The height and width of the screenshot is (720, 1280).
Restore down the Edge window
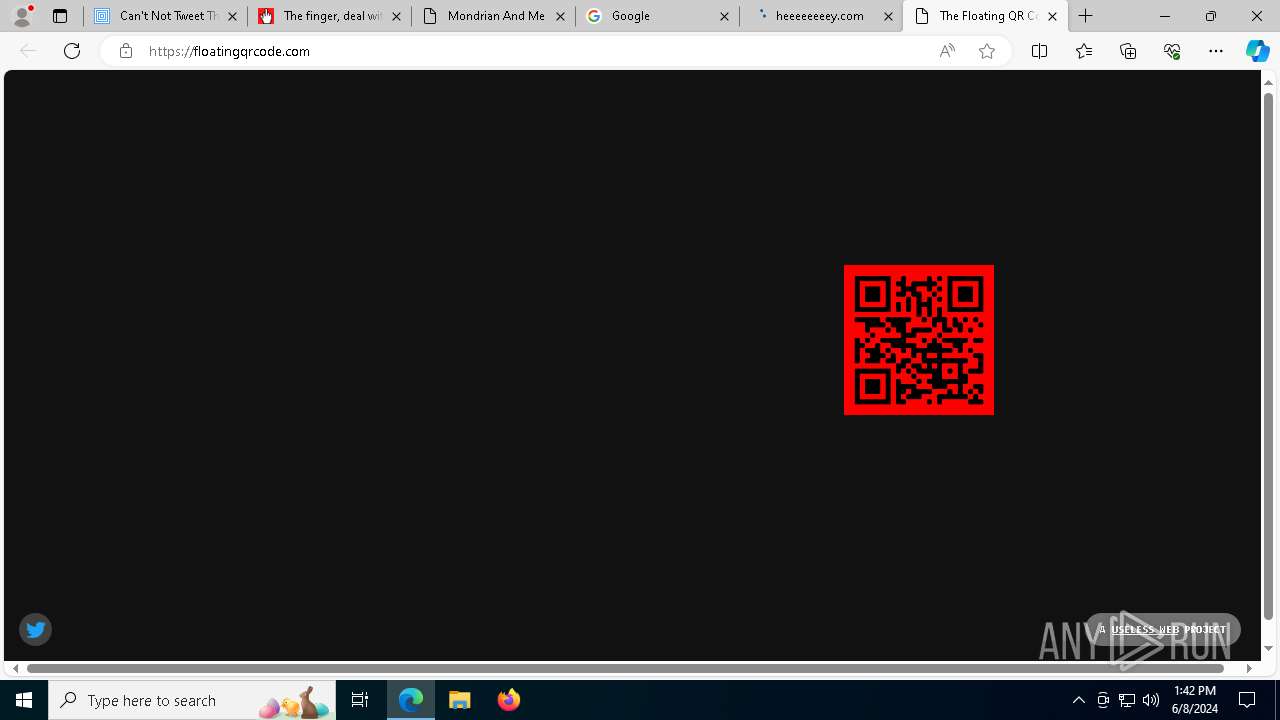(1211, 16)
